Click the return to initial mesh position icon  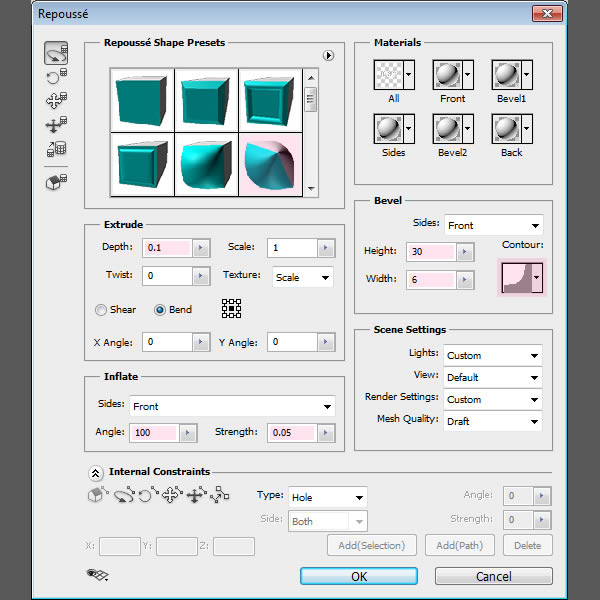[56, 181]
